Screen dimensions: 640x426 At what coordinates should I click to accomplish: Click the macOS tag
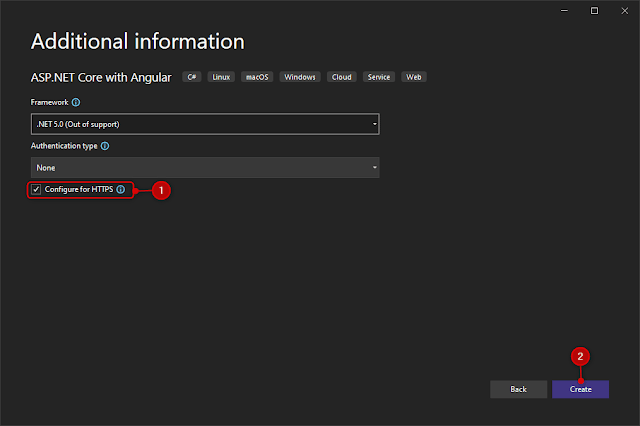[x=257, y=77]
